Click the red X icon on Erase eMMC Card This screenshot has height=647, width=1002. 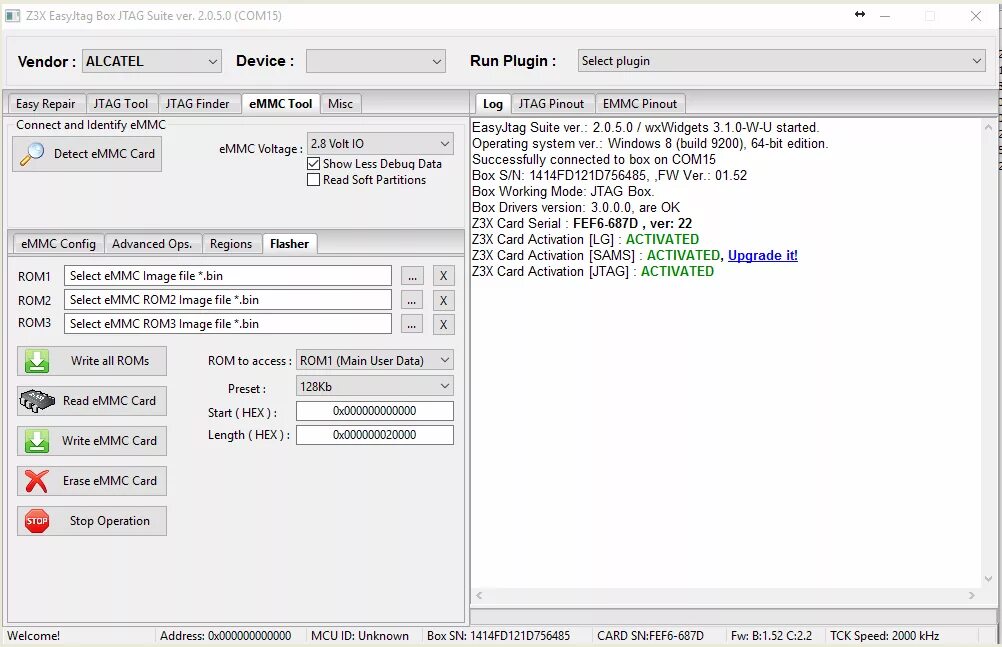[x=37, y=481]
